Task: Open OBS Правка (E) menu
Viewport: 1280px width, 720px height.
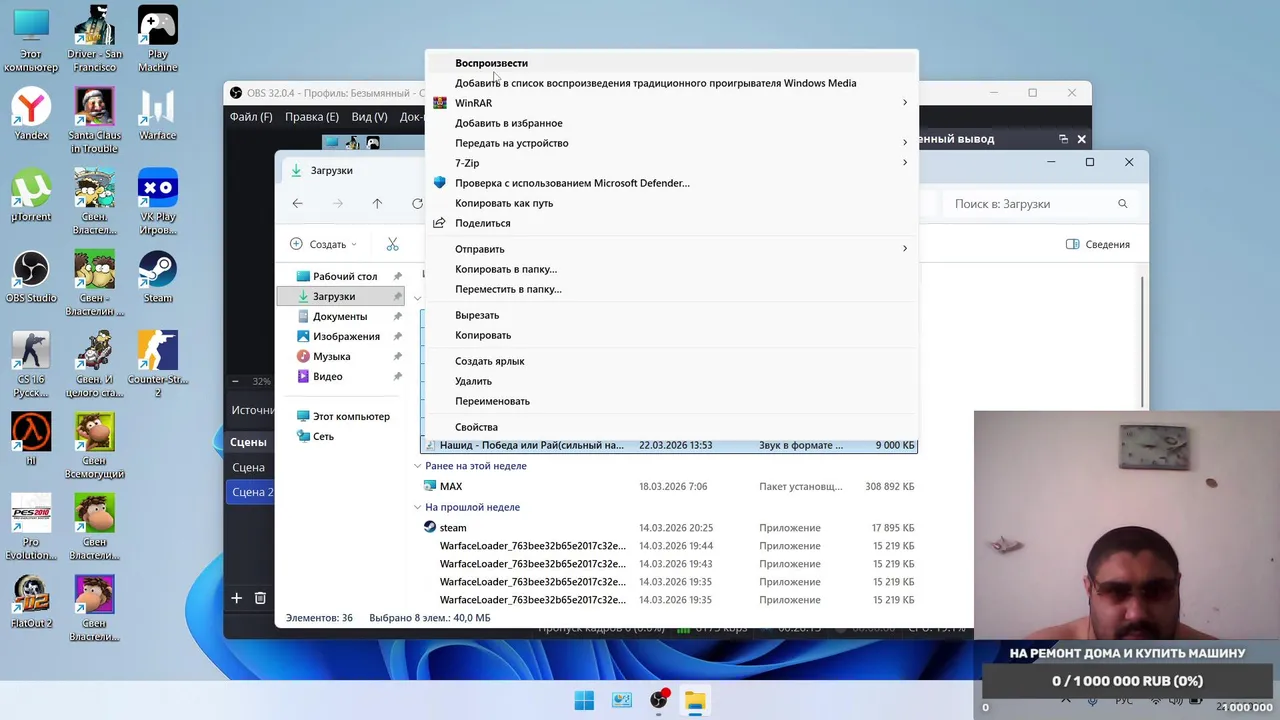Action: [x=312, y=117]
